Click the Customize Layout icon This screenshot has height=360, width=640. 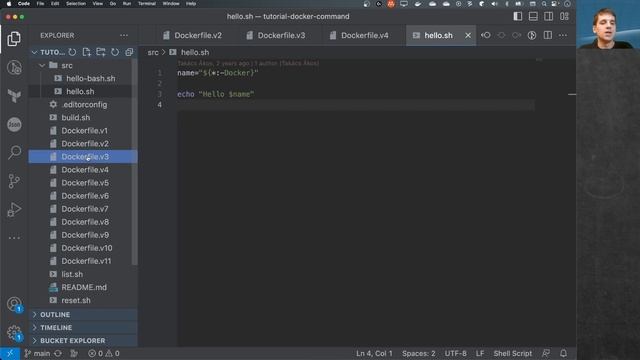point(564,16)
